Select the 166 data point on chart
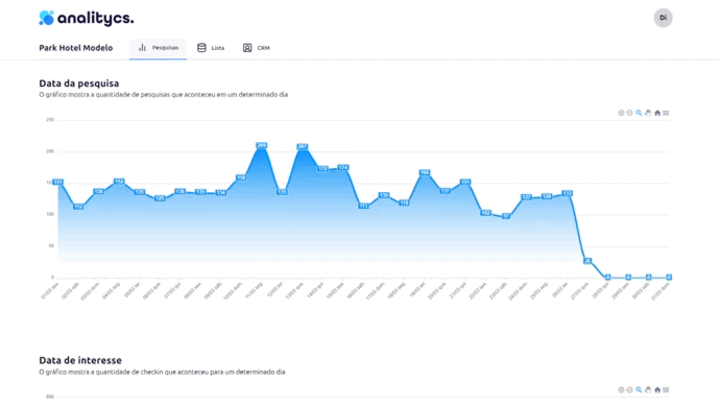Viewport: 720px width, 405px height. point(424,173)
